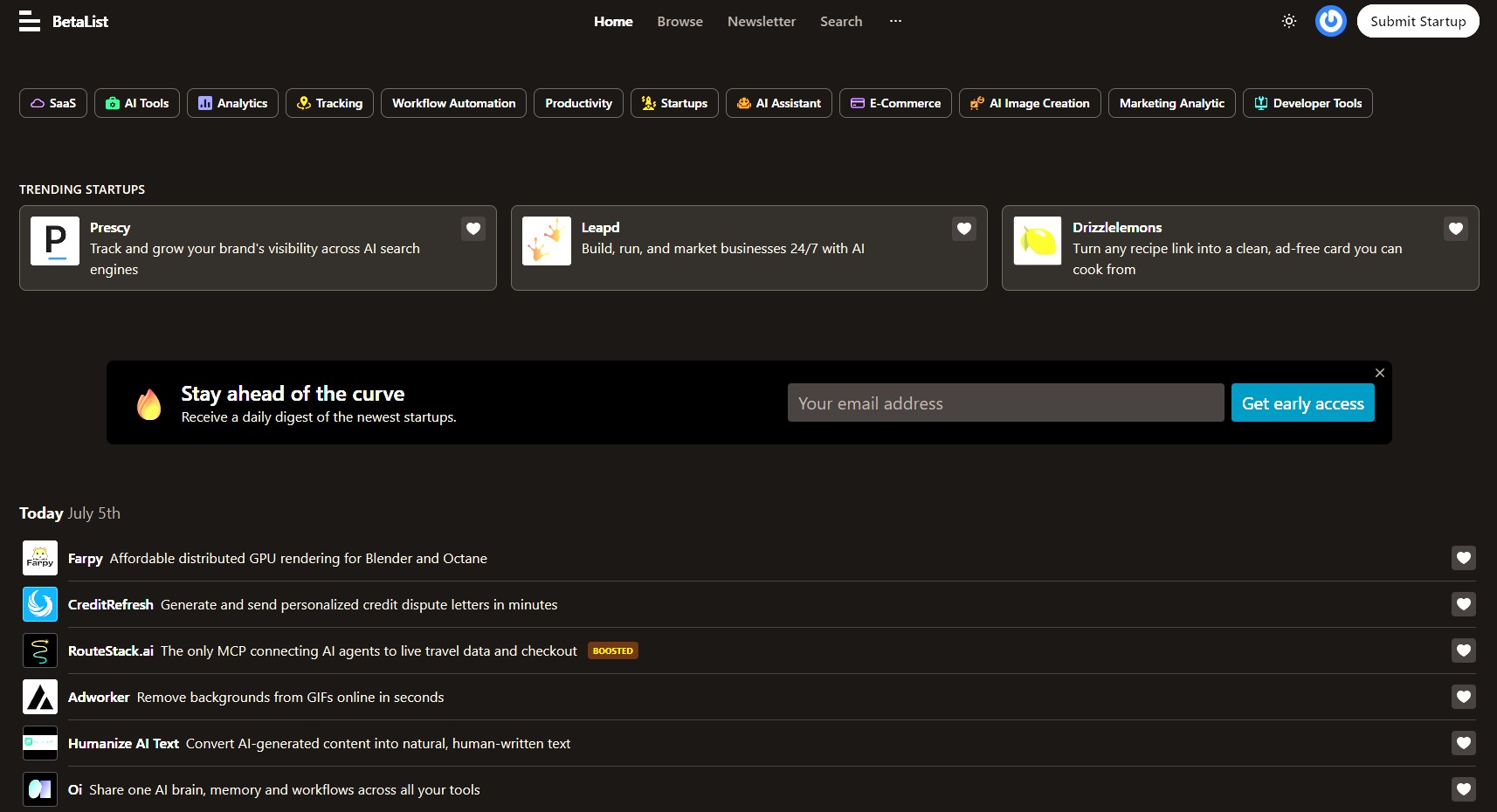Like the Drizzlelemons trending startup
Screen dimensions: 1497x812
click(1456, 229)
